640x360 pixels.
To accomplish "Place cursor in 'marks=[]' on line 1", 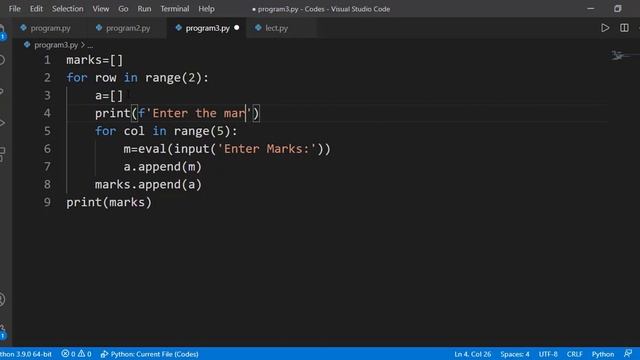I will point(94,60).
